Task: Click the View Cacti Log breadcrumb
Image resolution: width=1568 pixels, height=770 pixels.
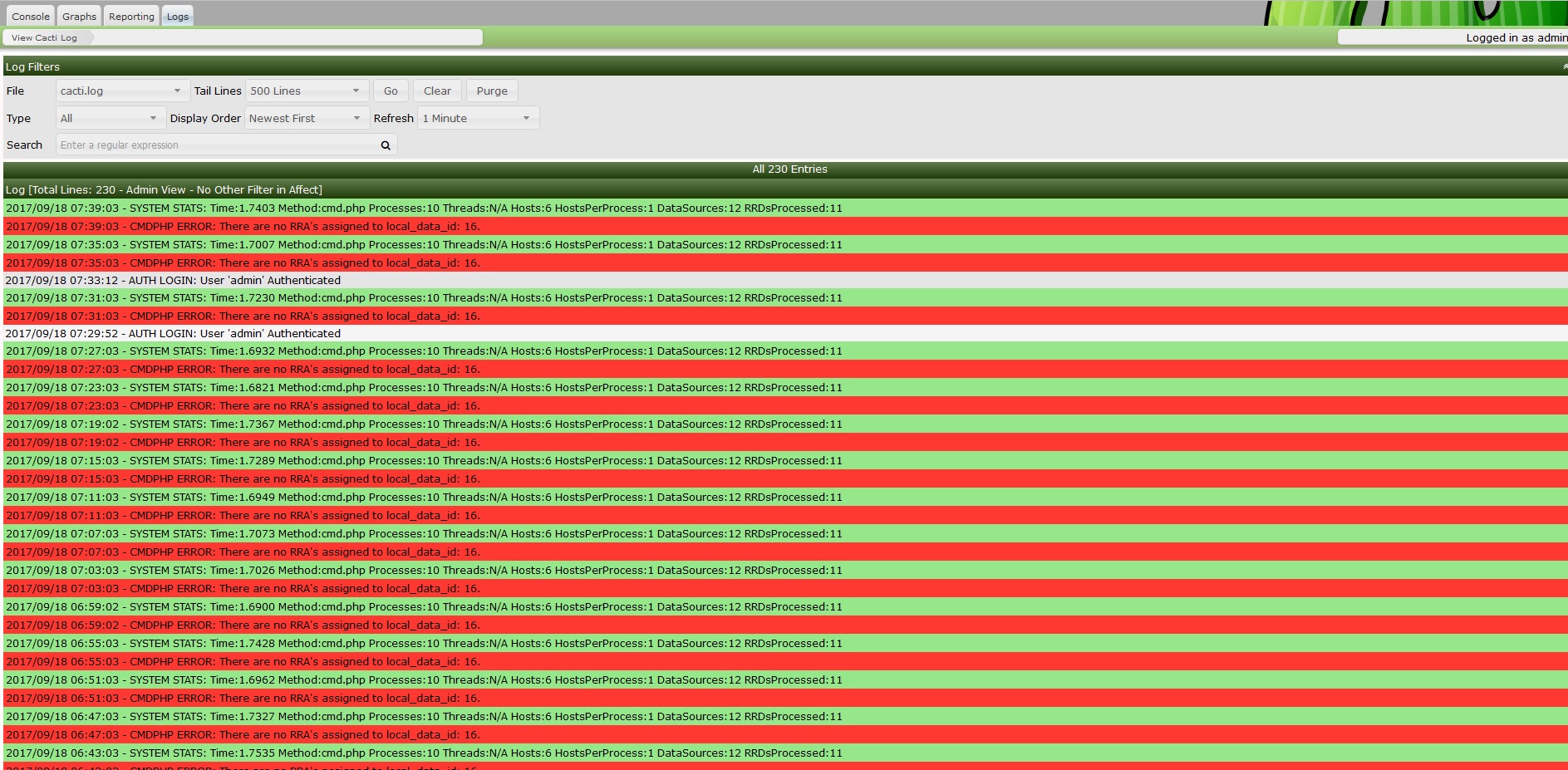Action: [45, 37]
